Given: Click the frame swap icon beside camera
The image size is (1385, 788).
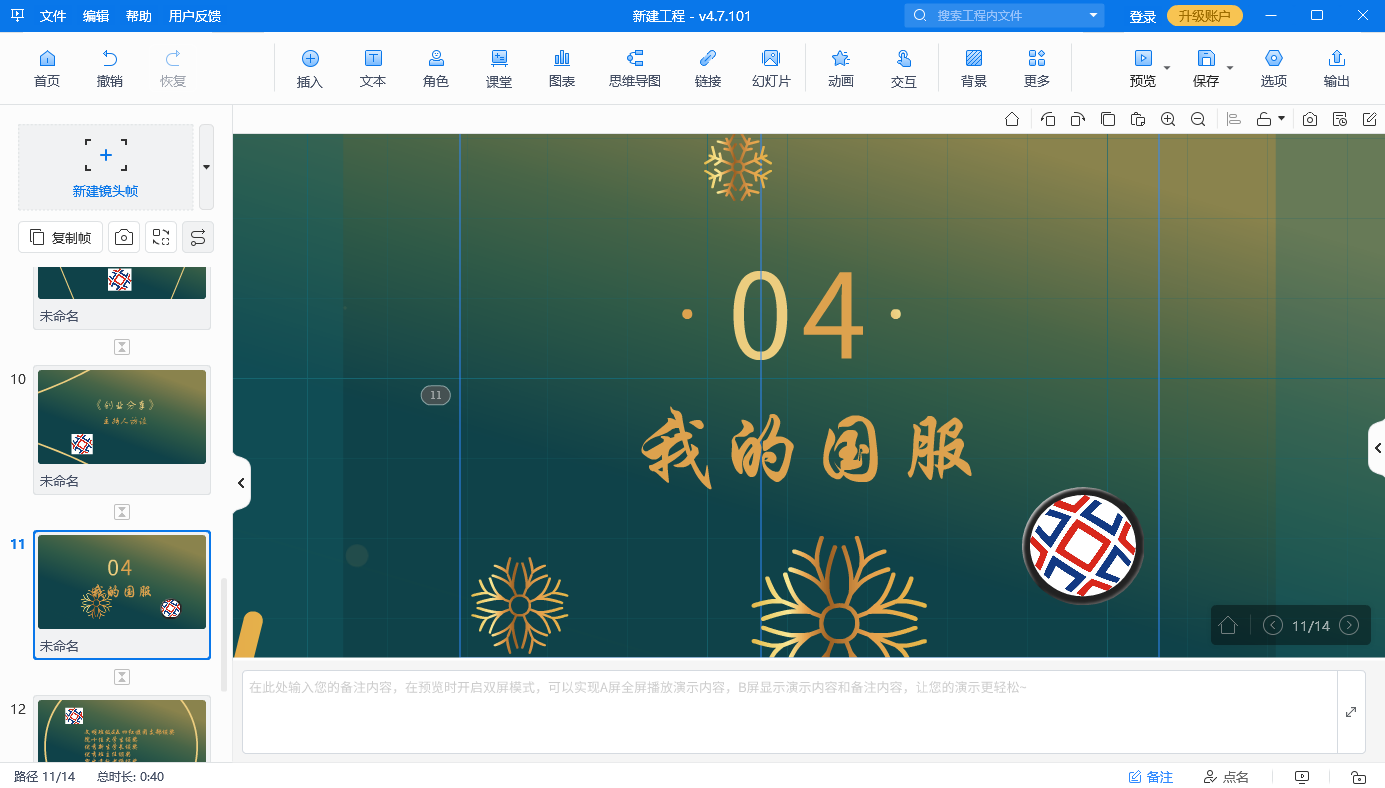Looking at the screenshot, I should (x=161, y=237).
